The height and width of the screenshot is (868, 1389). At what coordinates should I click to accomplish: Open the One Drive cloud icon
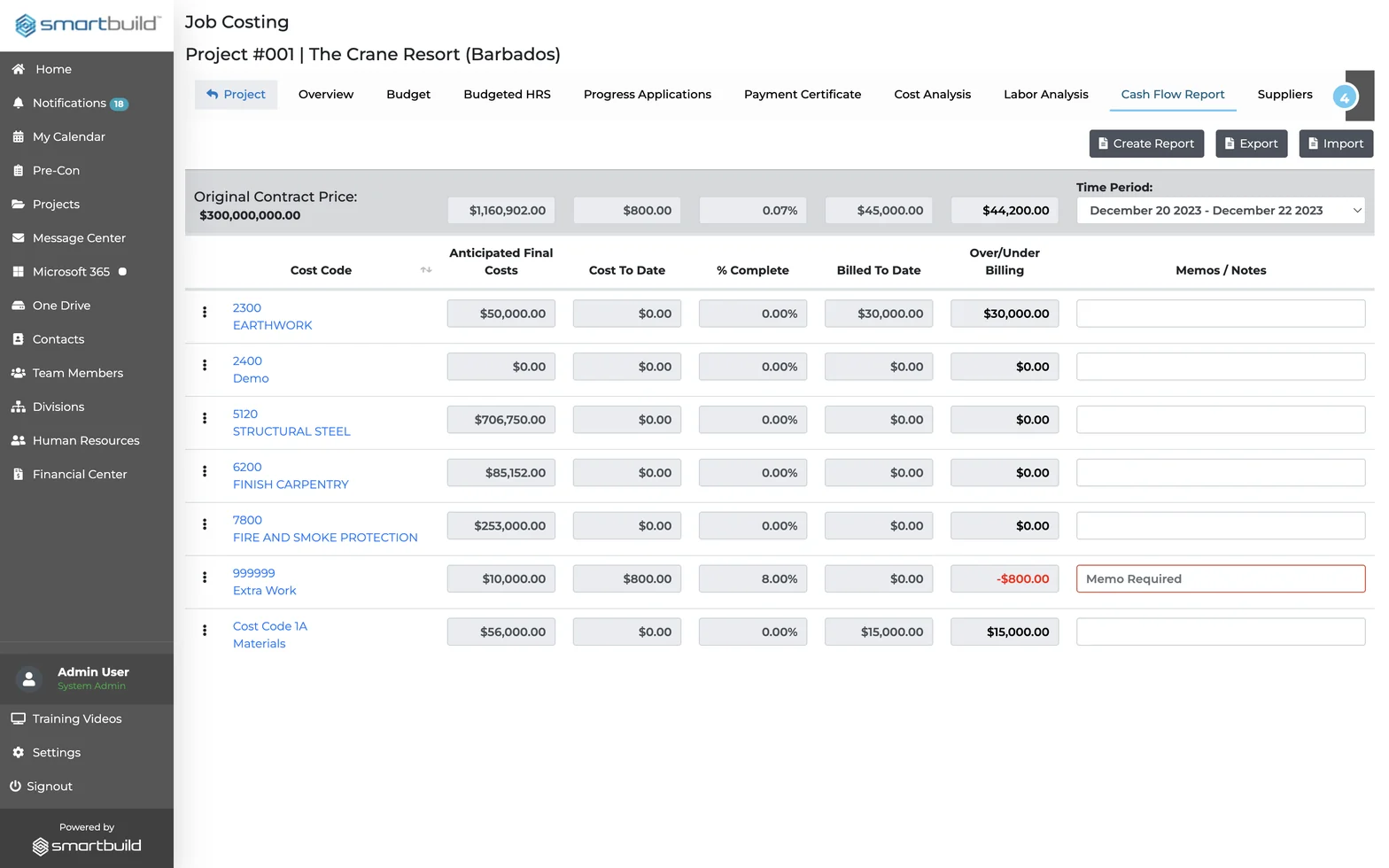[x=18, y=306]
